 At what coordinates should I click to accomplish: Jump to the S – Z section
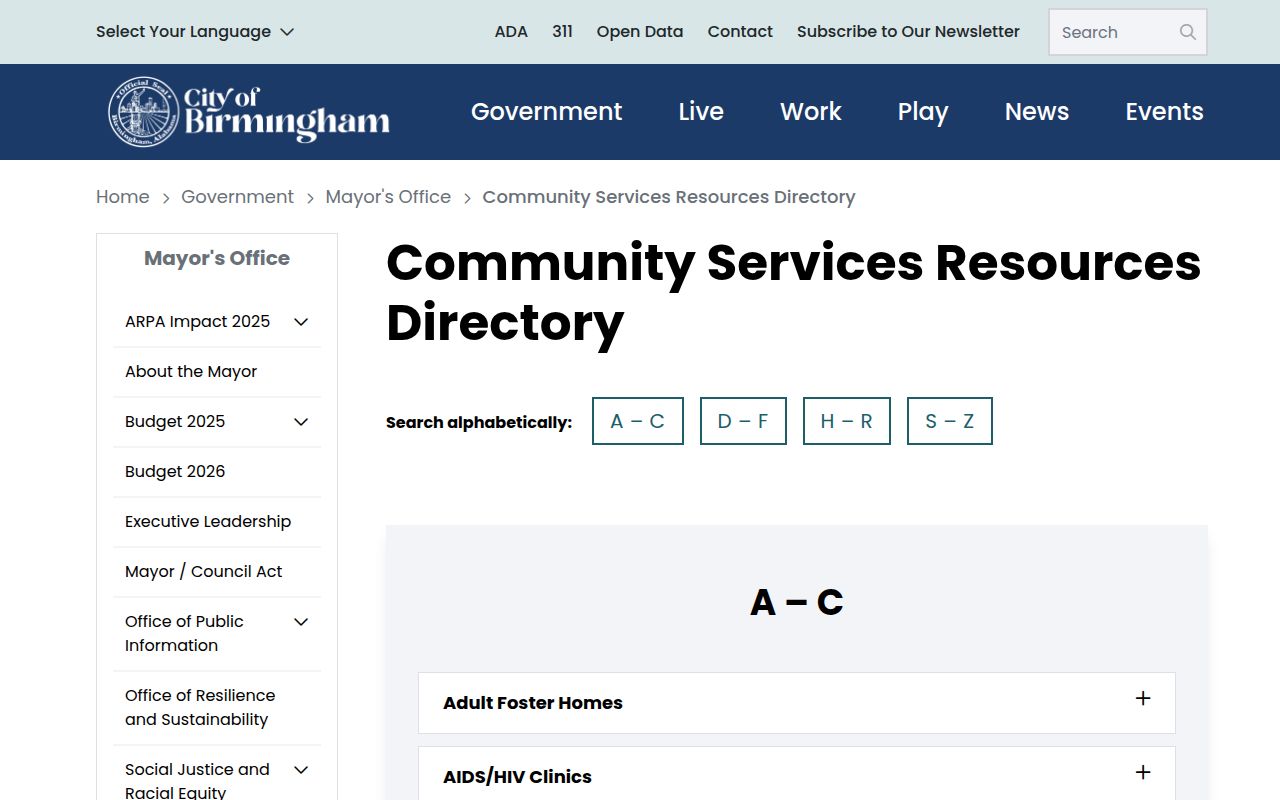click(949, 421)
